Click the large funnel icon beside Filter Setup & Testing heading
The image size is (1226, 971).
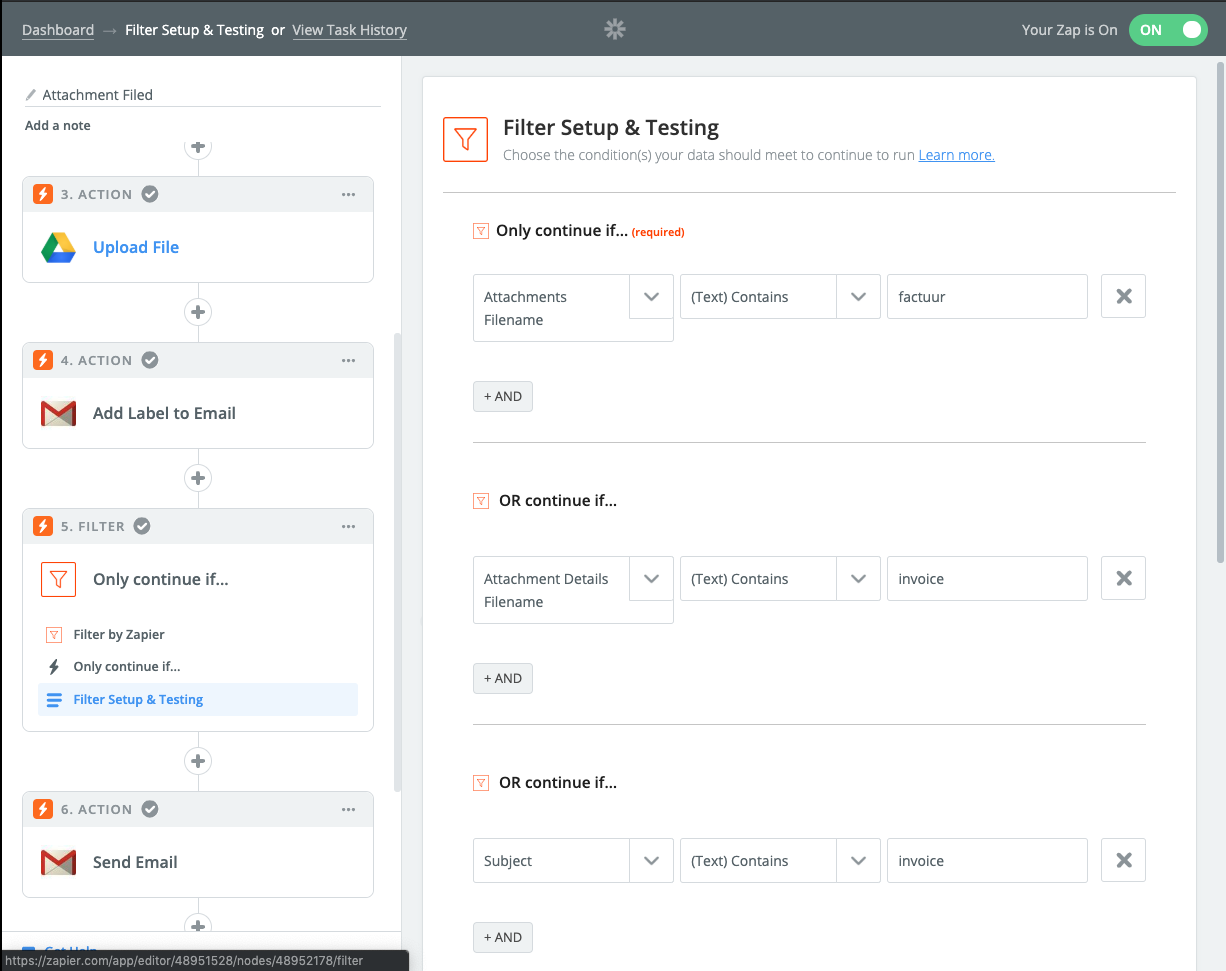click(465, 139)
